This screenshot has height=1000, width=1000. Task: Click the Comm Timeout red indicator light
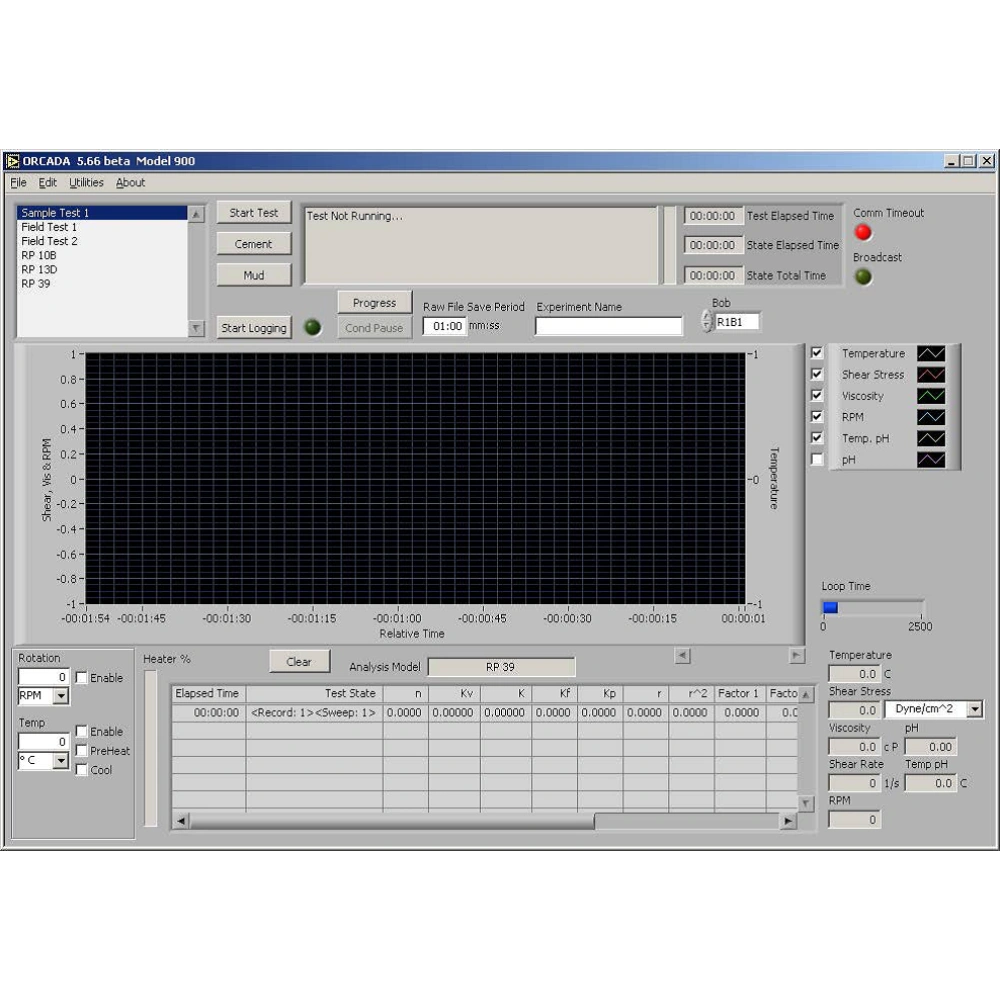(863, 232)
